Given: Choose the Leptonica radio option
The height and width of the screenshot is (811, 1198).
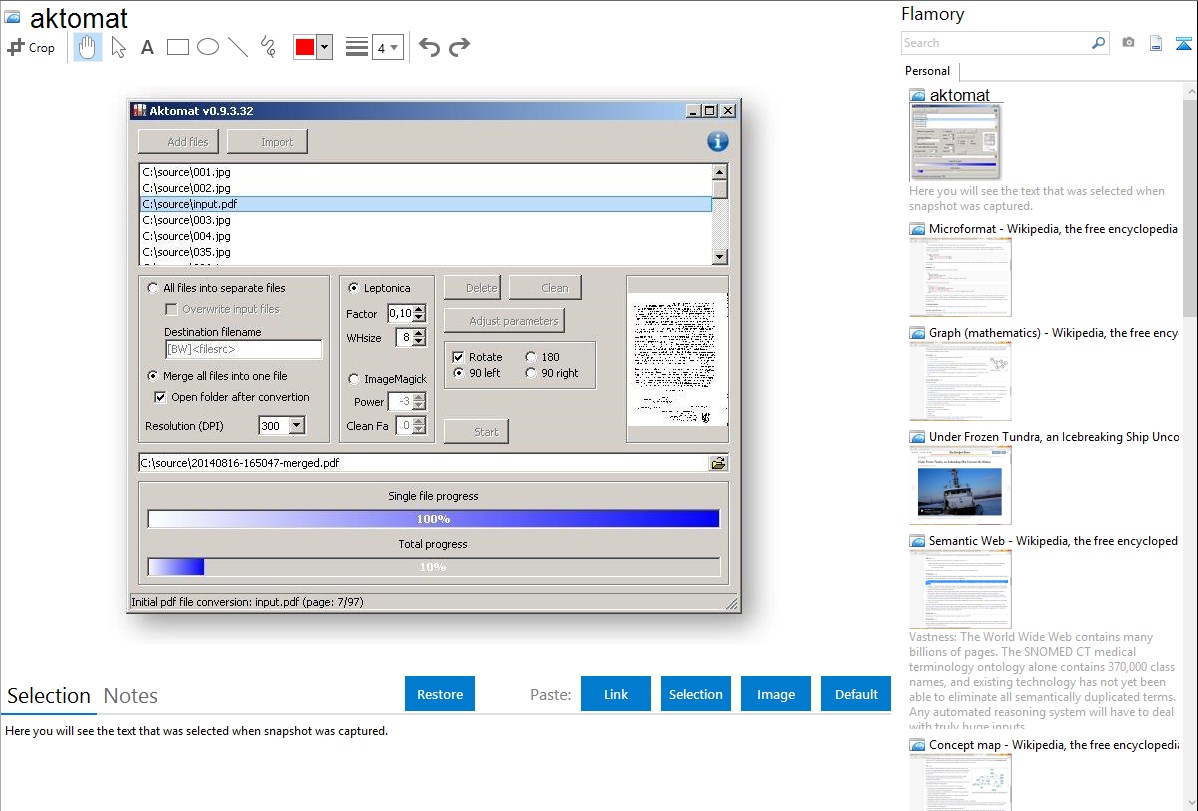Looking at the screenshot, I should pyautogui.click(x=354, y=288).
